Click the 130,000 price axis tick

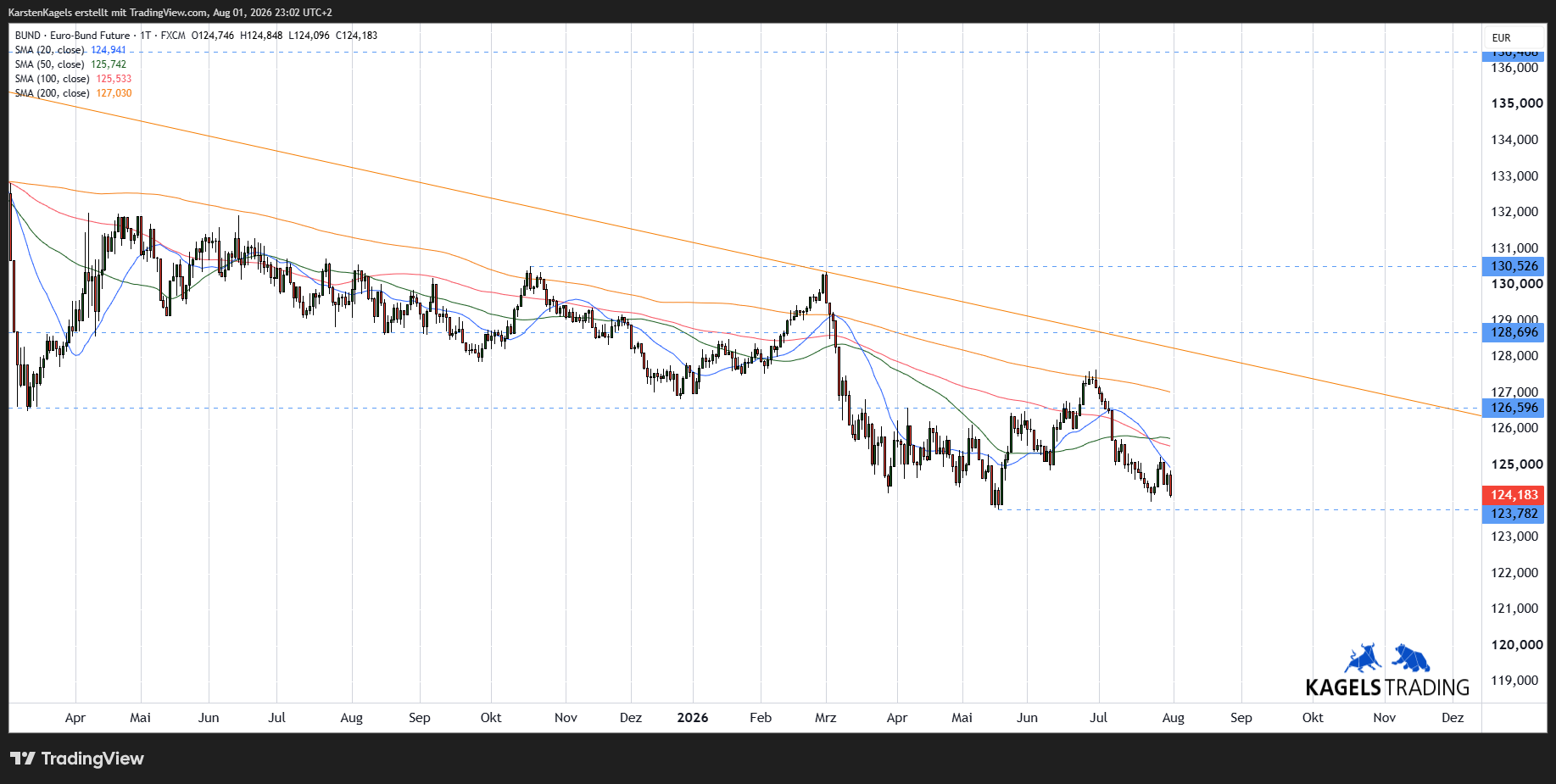[x=1517, y=284]
